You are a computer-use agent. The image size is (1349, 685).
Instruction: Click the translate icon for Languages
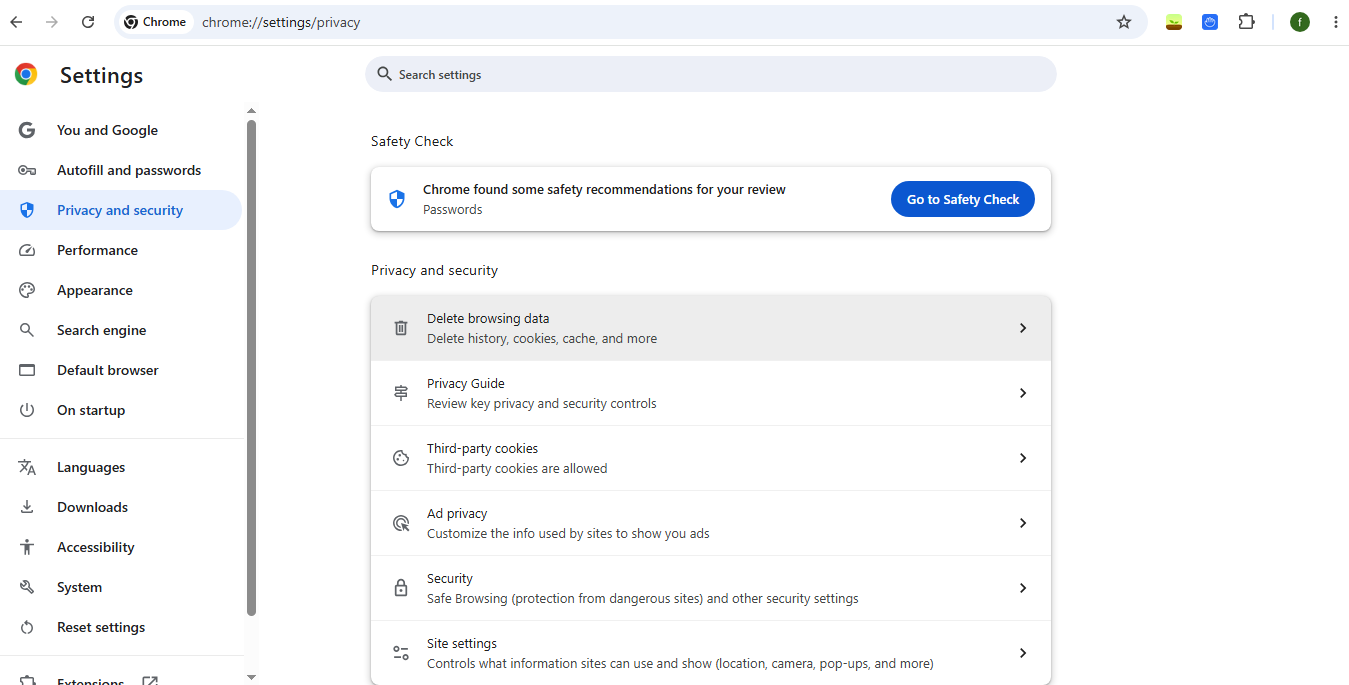[x=27, y=467]
